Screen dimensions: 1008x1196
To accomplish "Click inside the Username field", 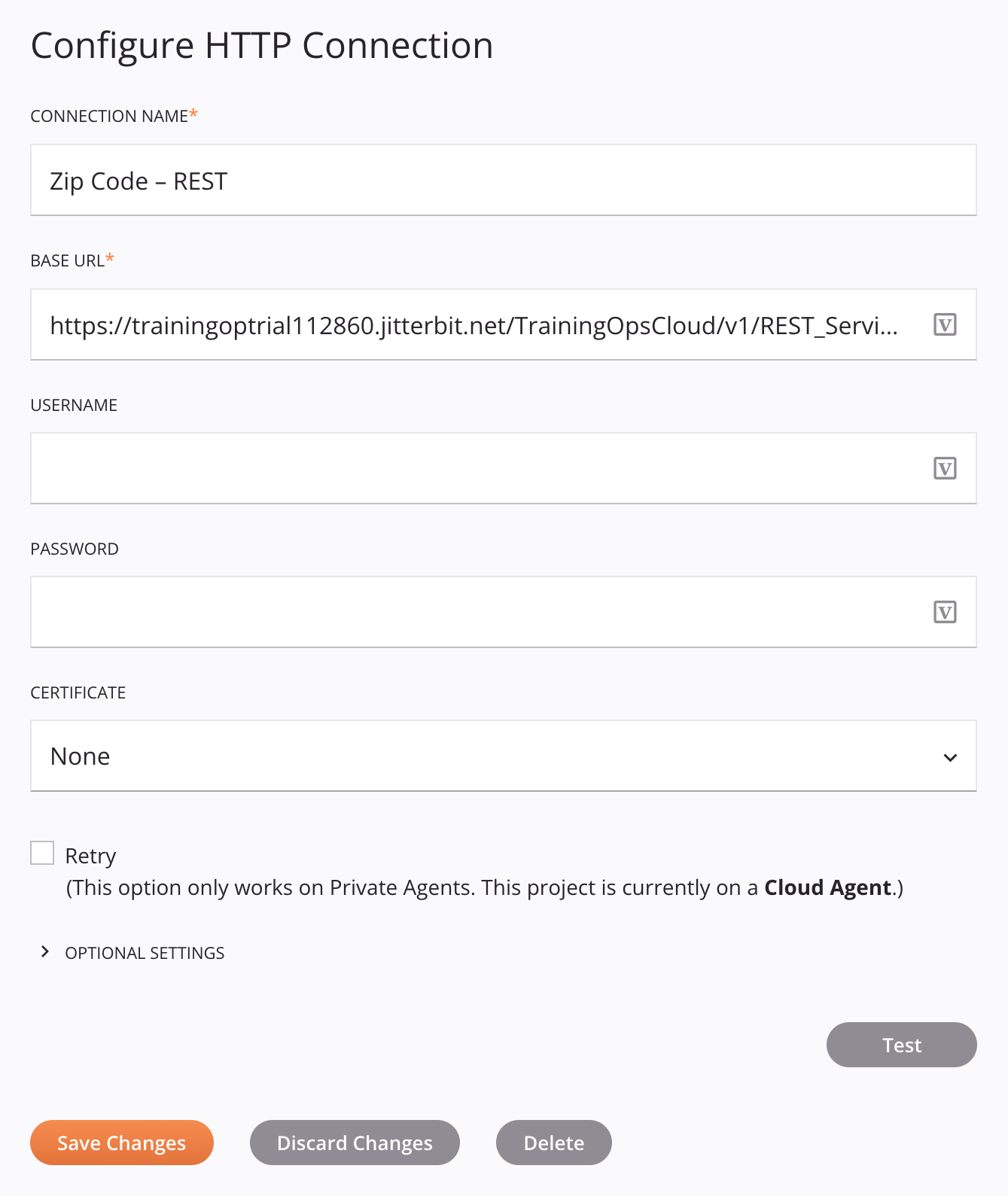I will (x=452, y=468).
